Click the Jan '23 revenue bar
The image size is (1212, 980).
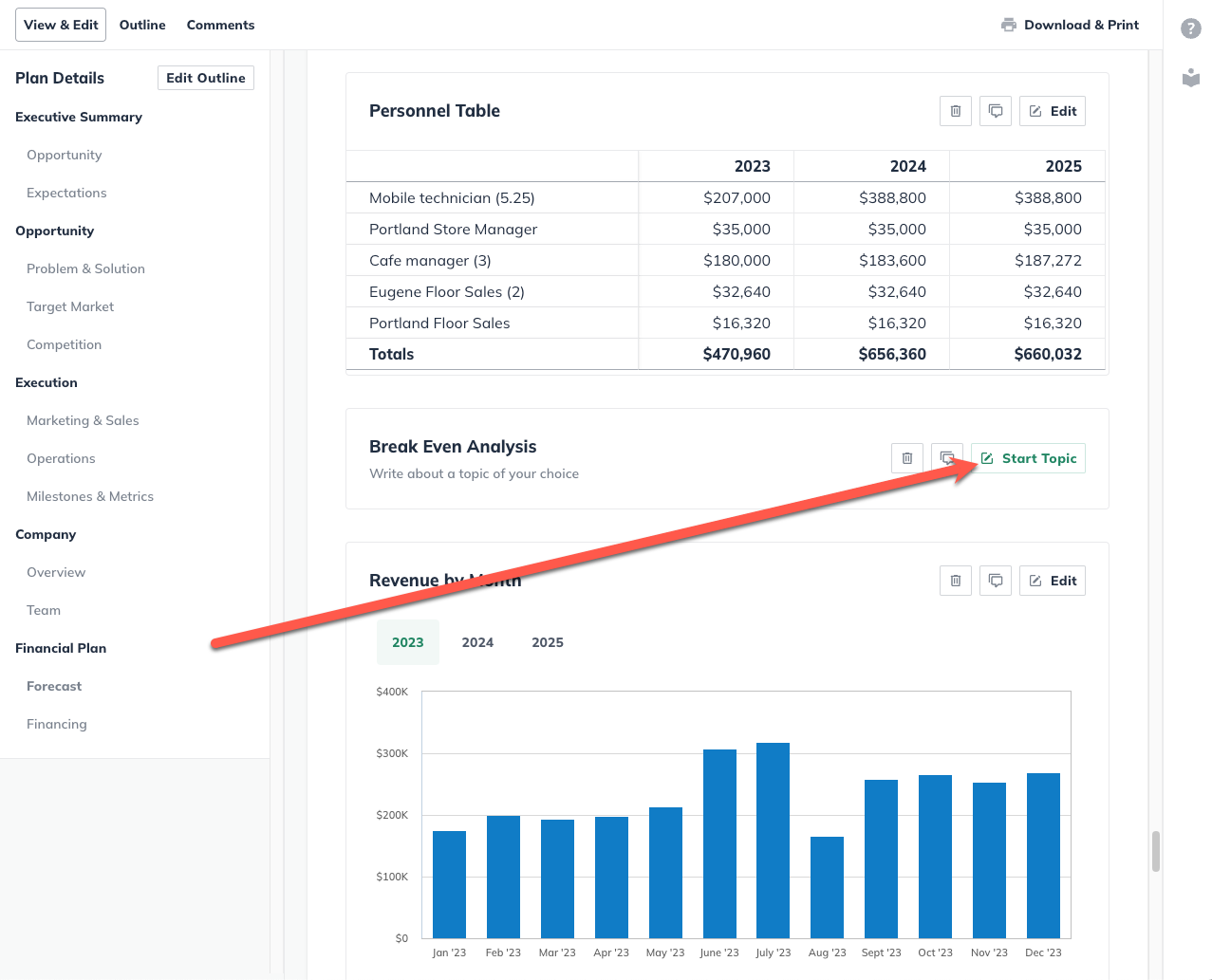449,884
